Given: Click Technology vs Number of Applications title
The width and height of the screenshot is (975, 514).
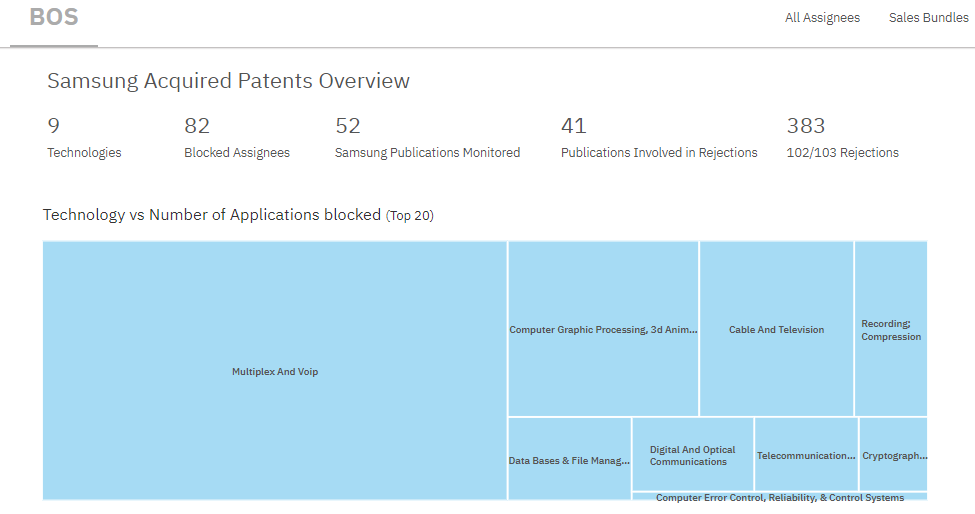Looking at the screenshot, I should point(212,215).
